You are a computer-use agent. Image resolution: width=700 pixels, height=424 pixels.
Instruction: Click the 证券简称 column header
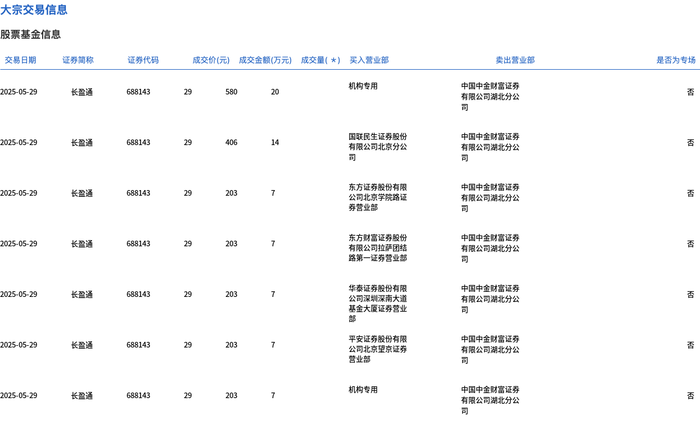click(78, 60)
